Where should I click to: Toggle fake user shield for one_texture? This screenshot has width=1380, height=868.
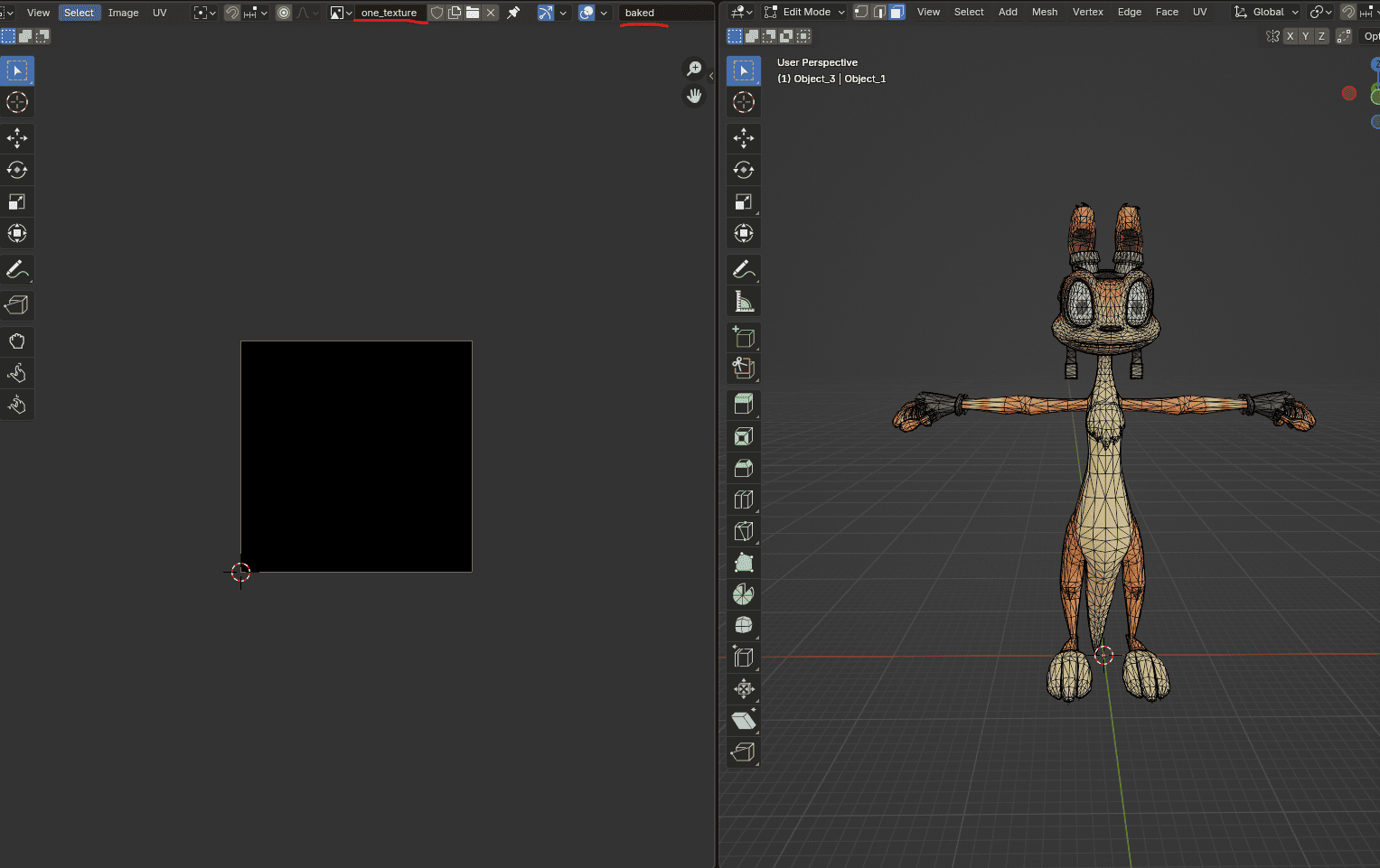[437, 13]
